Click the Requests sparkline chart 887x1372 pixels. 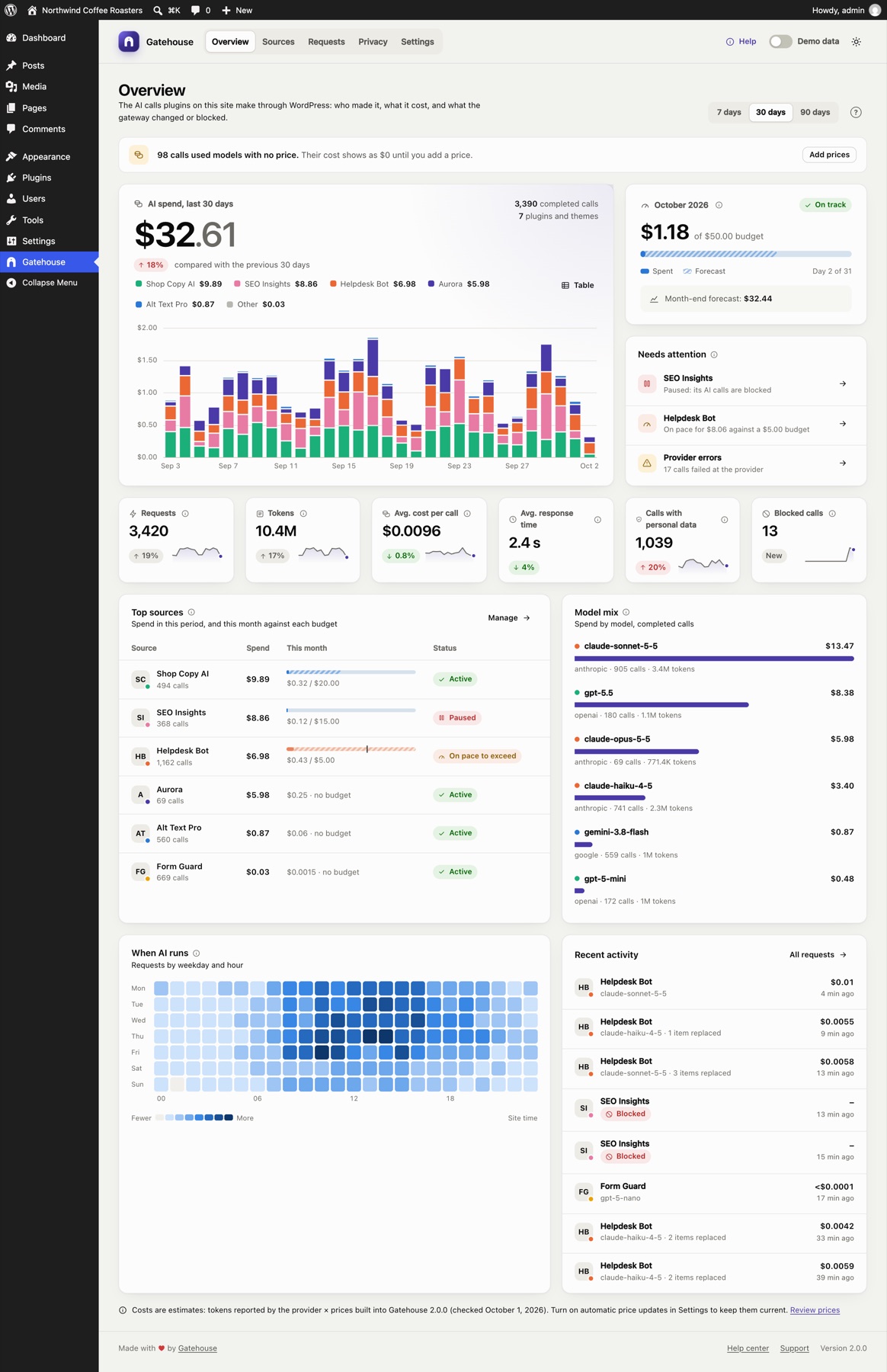click(197, 553)
